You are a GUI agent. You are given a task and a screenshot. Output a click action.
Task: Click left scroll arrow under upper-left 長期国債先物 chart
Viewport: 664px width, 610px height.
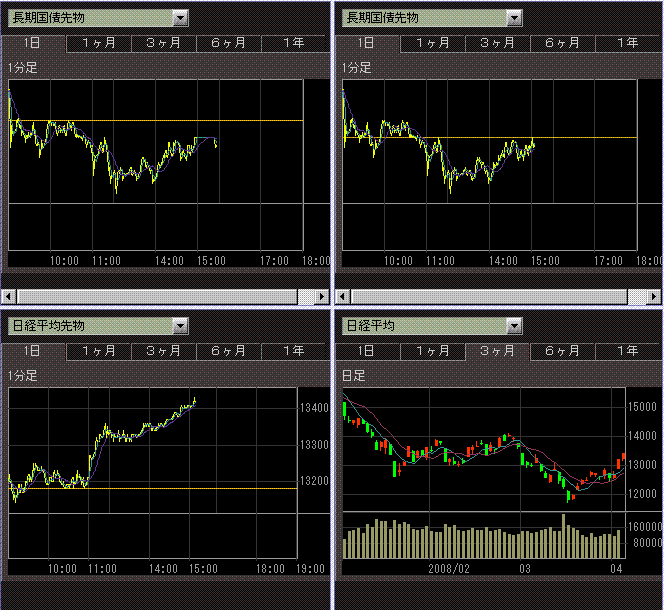[x=9, y=297]
